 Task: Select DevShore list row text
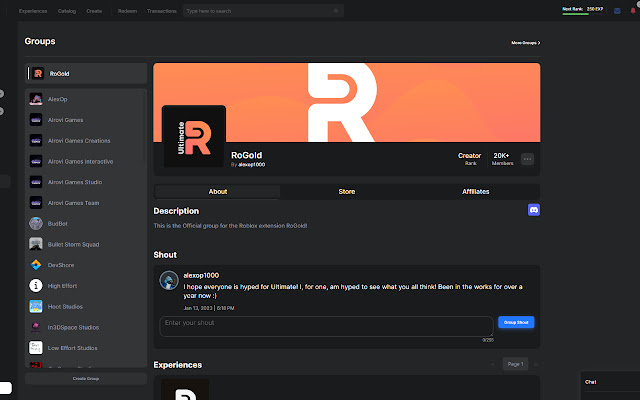coord(61,265)
